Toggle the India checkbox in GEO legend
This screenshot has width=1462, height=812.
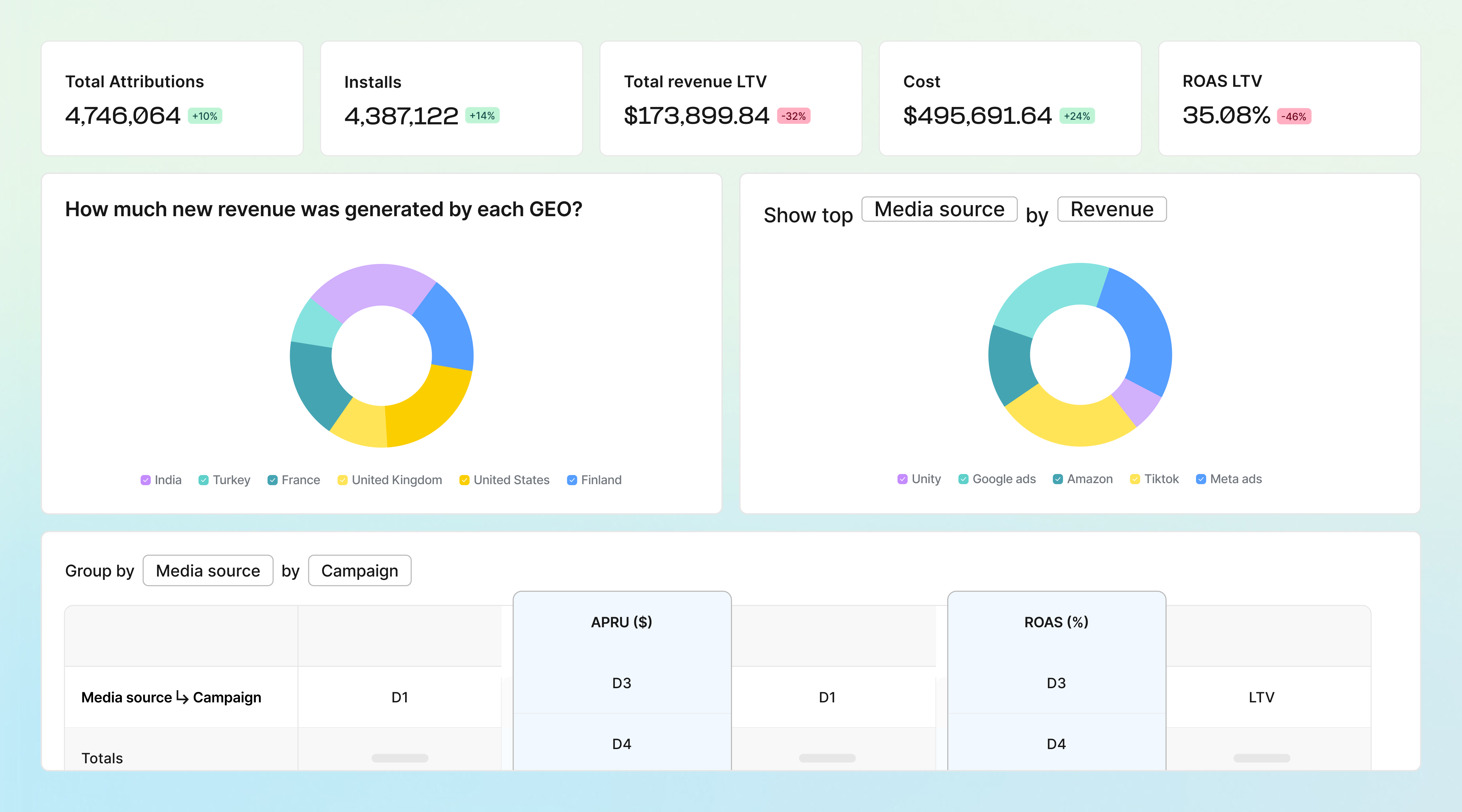(x=146, y=479)
